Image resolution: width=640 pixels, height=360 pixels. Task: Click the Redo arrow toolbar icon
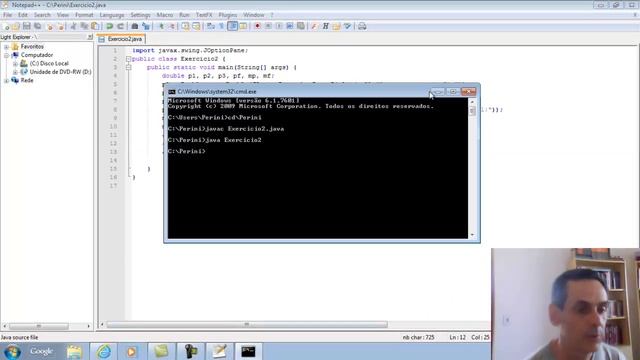120,27
